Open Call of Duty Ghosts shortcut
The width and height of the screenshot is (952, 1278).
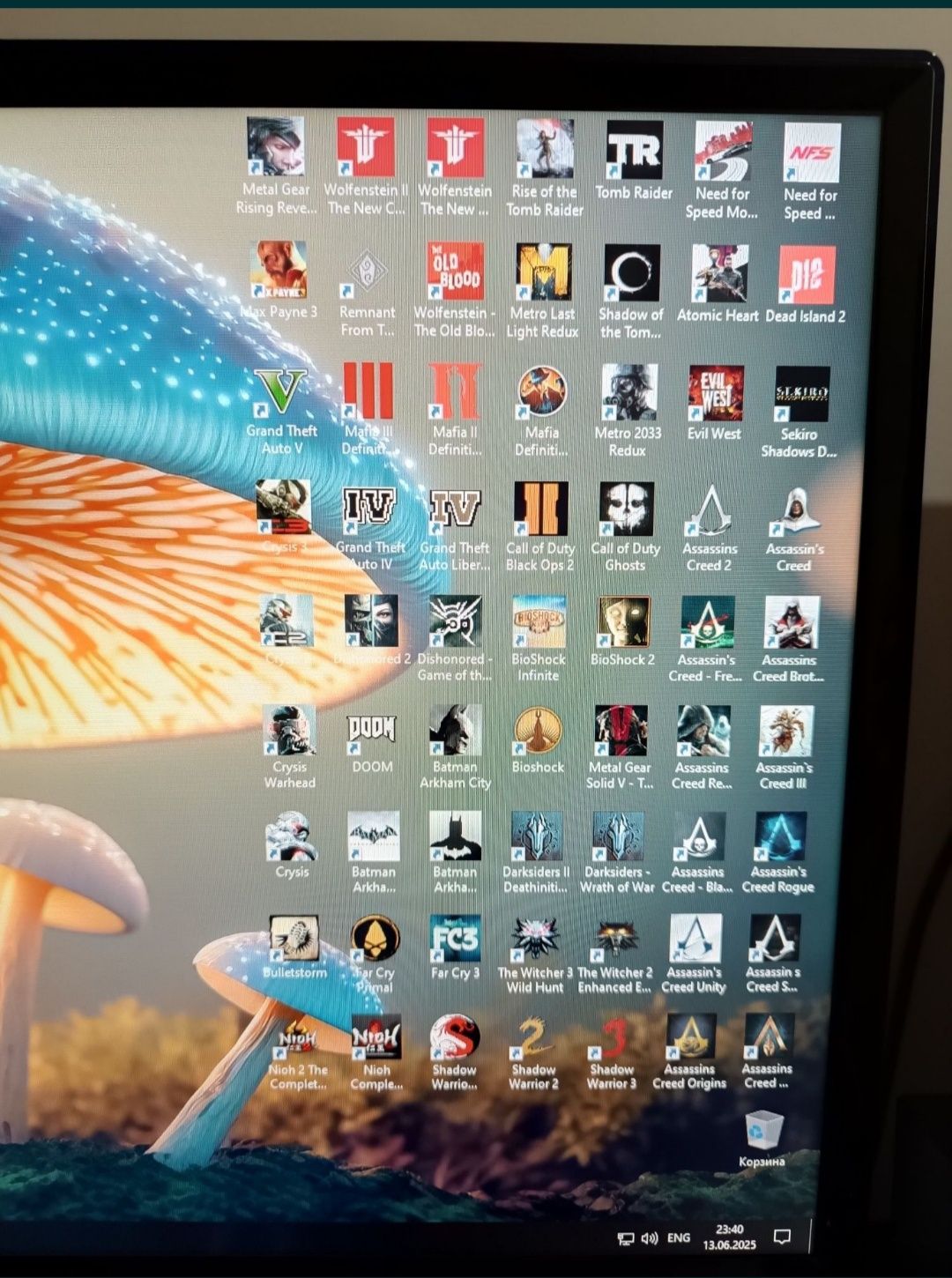point(626,509)
